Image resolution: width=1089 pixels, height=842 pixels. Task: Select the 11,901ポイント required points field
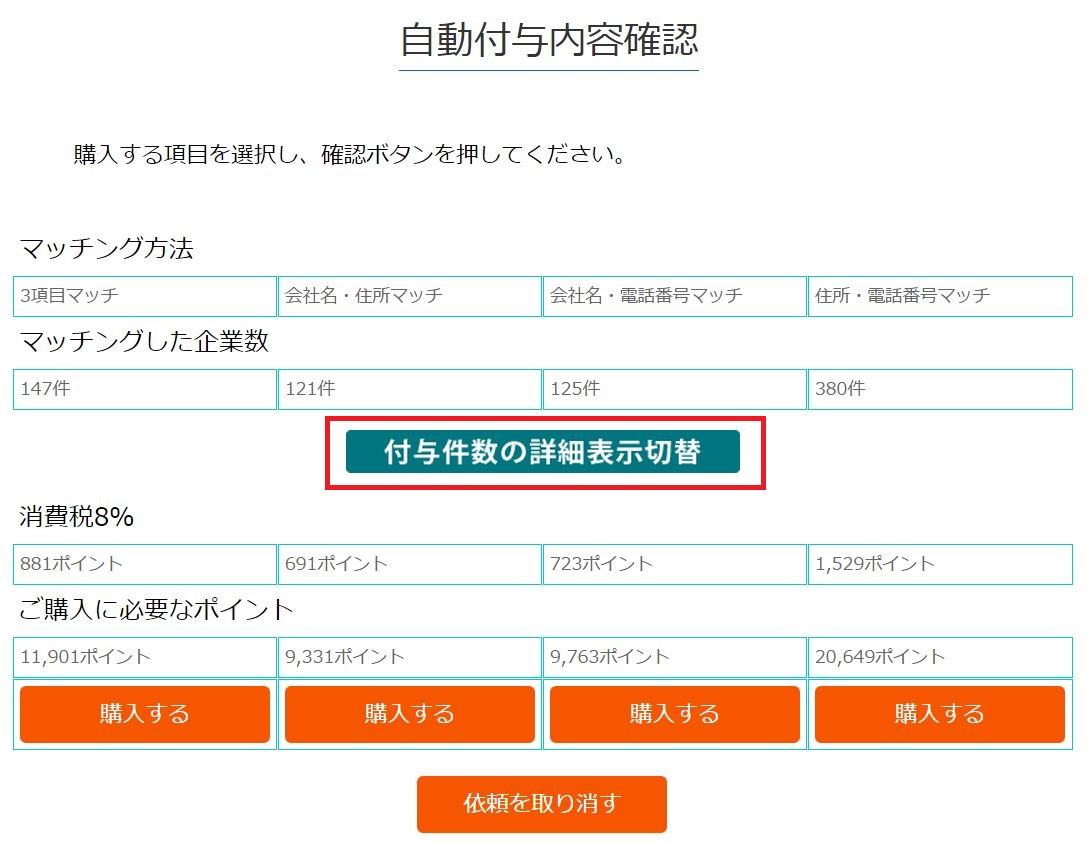coord(145,657)
